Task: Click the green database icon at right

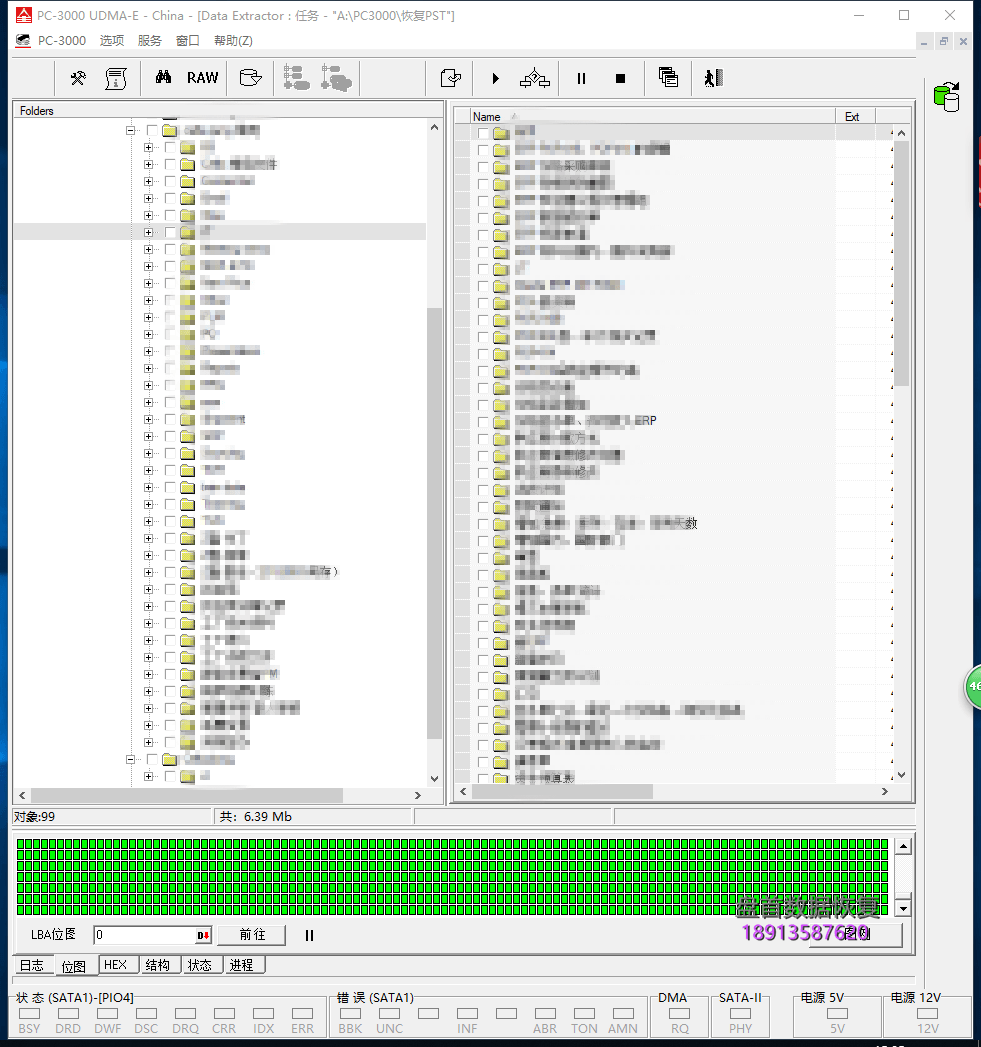Action: coord(947,97)
